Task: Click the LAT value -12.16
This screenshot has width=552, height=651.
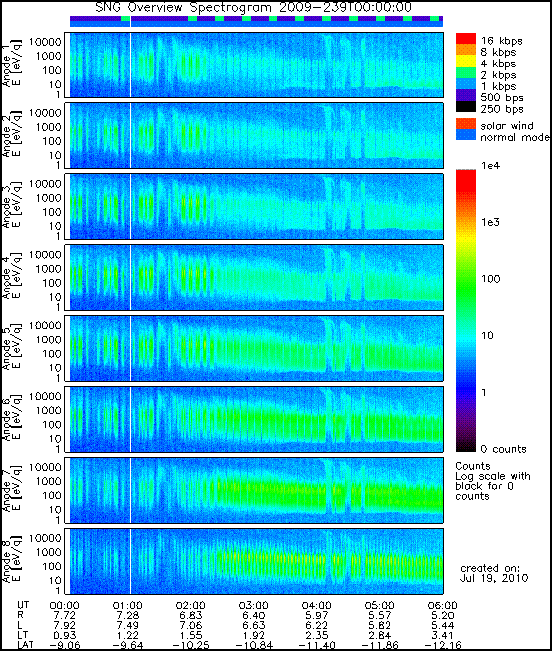Action: [x=442, y=646]
